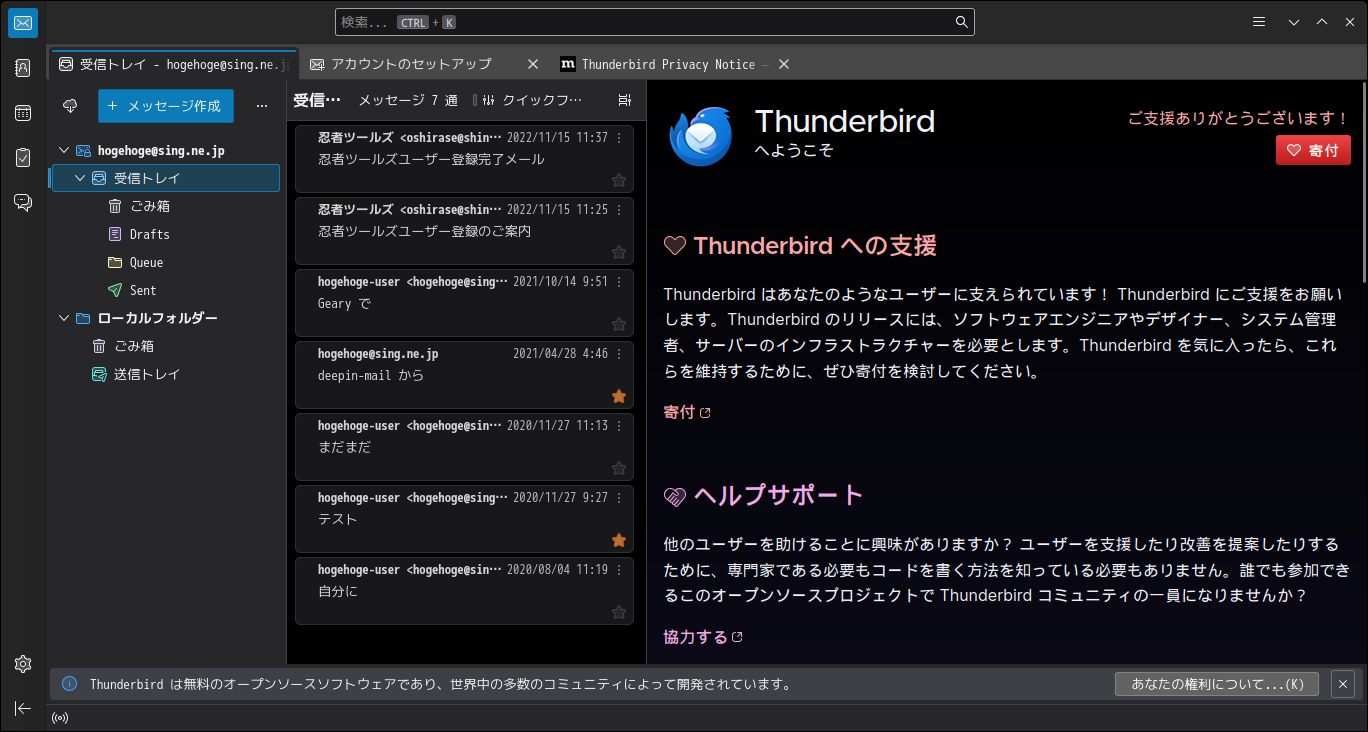The image size is (1368, 732).
Task: Open the Calendar view in the sidebar
Action: (22, 113)
